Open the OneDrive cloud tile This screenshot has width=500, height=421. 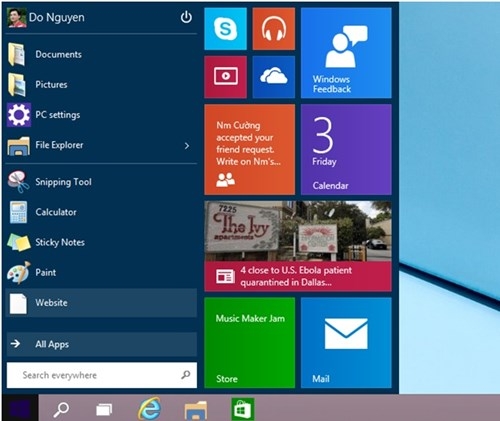pyautogui.click(x=274, y=77)
